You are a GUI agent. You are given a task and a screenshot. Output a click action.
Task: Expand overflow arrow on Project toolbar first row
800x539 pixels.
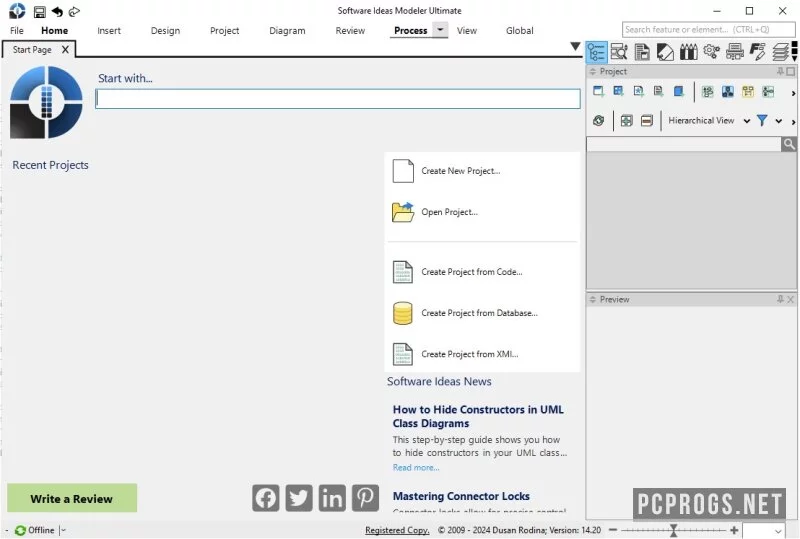pos(793,93)
